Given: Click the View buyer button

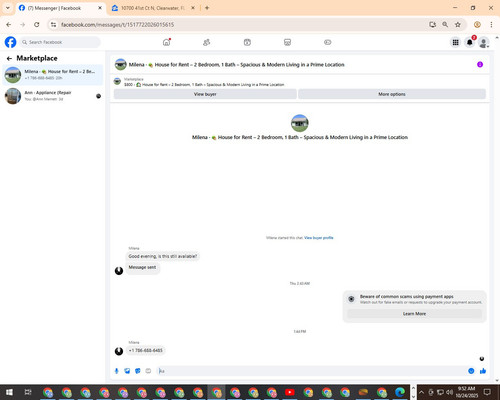Looking at the screenshot, I should 205,94.
